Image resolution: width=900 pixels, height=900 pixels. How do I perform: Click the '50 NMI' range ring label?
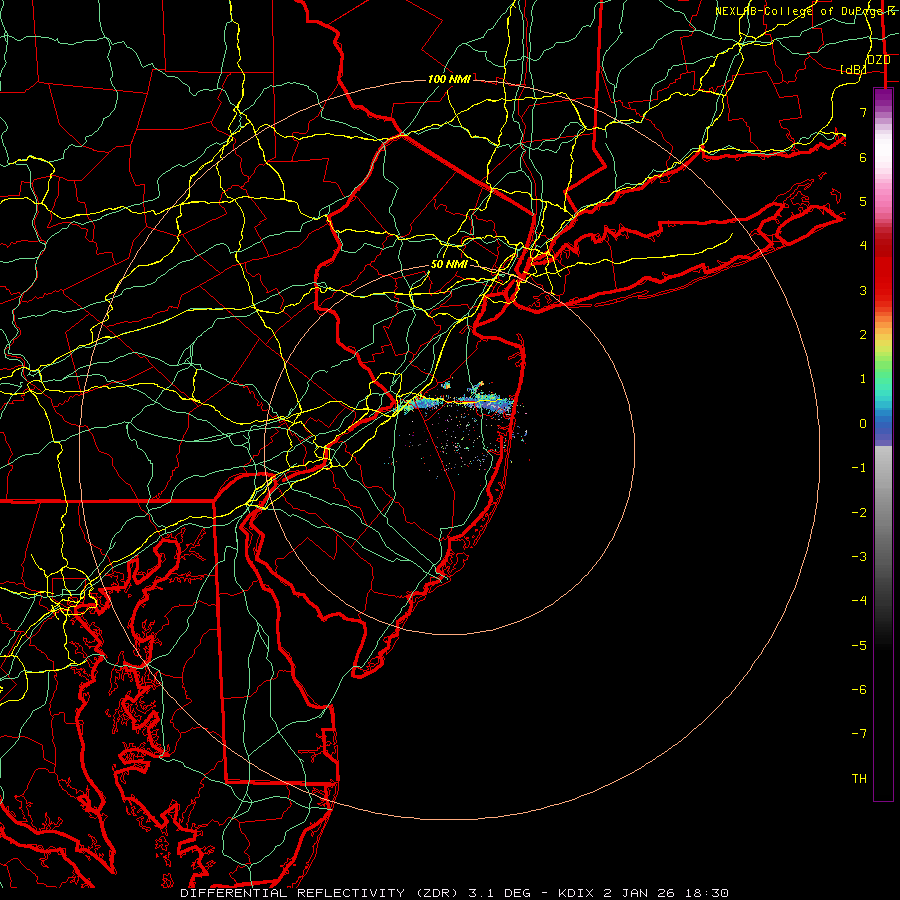pos(449,264)
